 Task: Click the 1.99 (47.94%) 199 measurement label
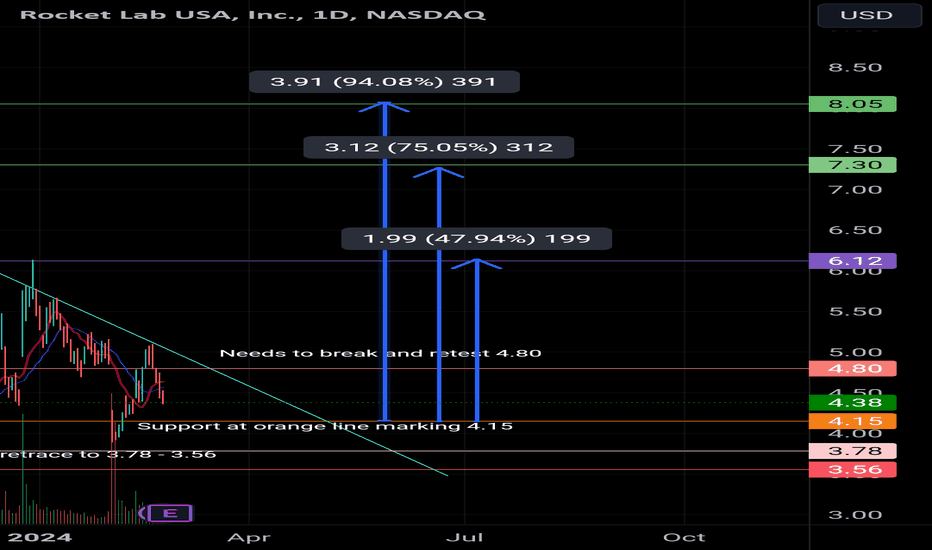coord(476,238)
